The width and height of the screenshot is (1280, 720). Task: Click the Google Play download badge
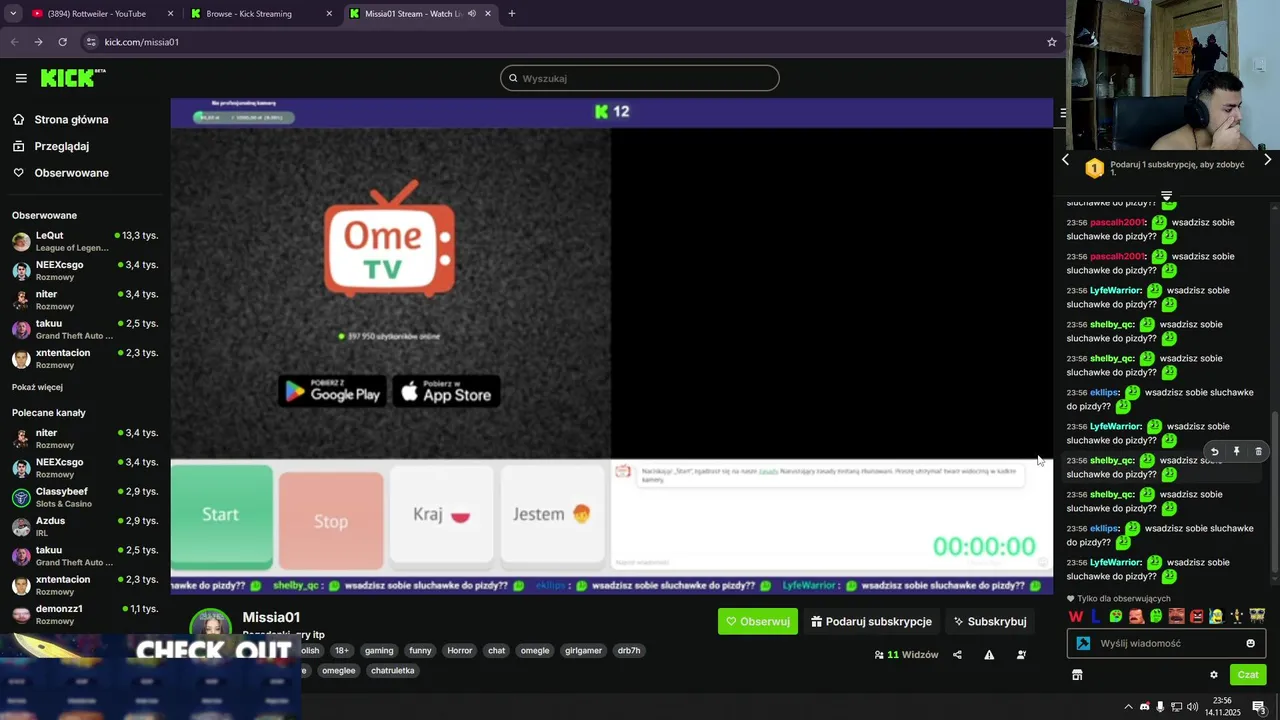(x=332, y=391)
